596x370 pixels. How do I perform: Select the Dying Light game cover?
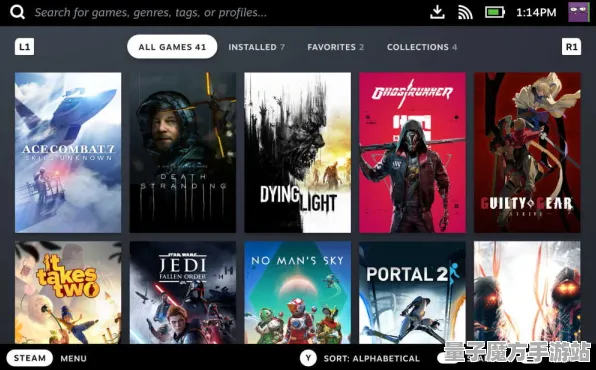click(298, 152)
